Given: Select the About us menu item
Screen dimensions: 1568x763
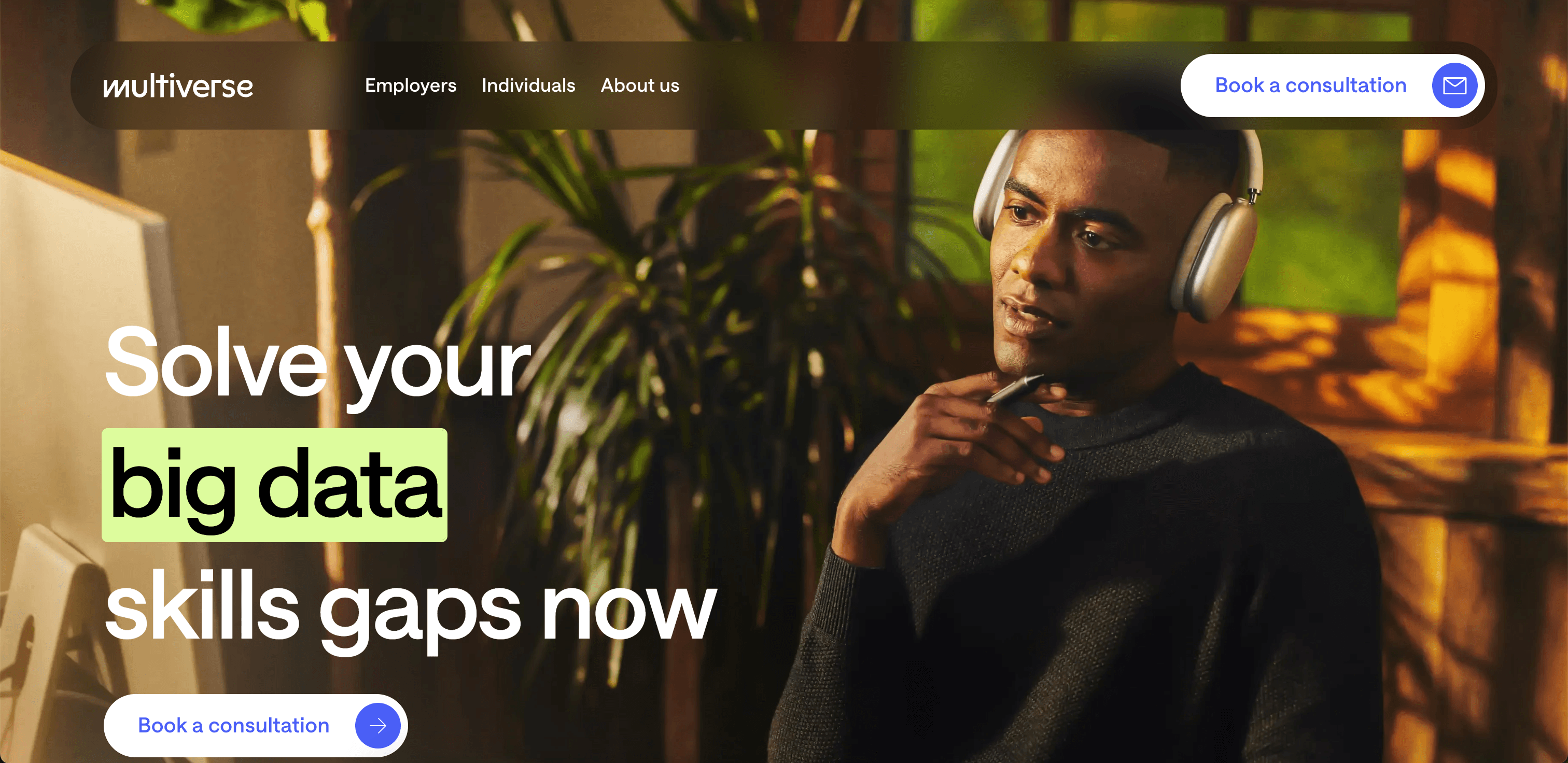Looking at the screenshot, I should click(x=640, y=85).
